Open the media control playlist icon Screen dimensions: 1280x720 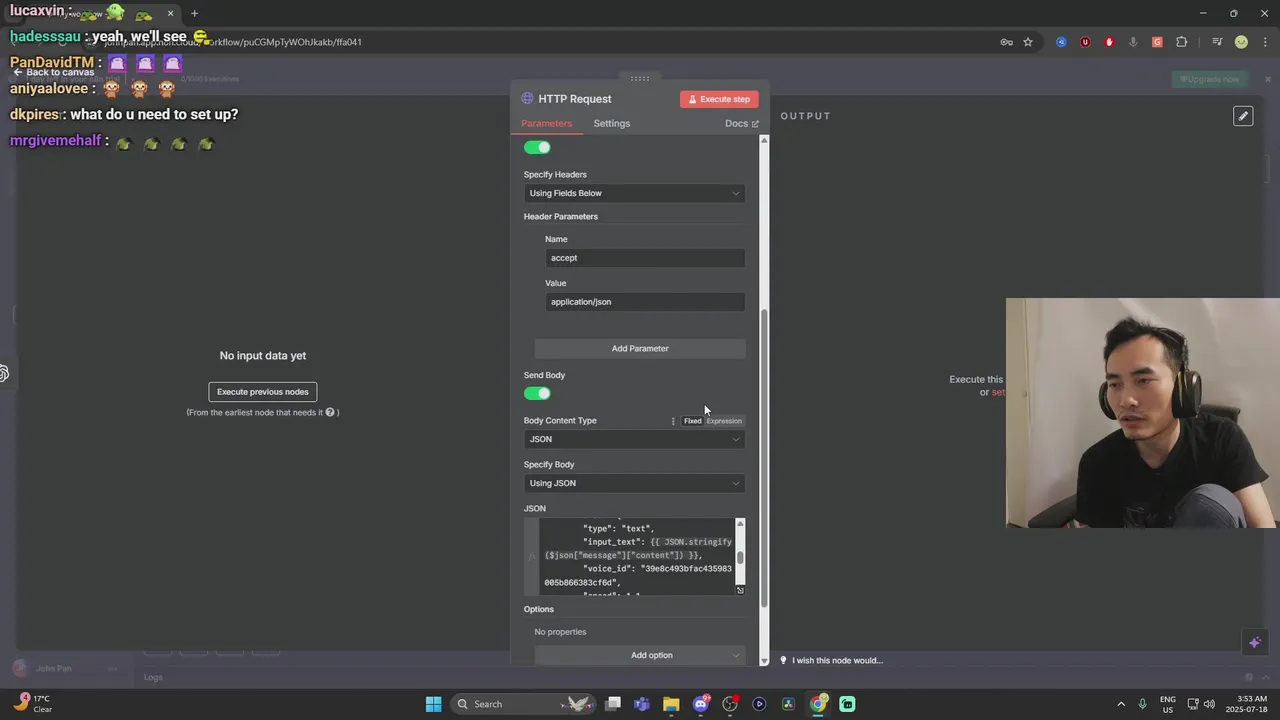coord(1217,42)
